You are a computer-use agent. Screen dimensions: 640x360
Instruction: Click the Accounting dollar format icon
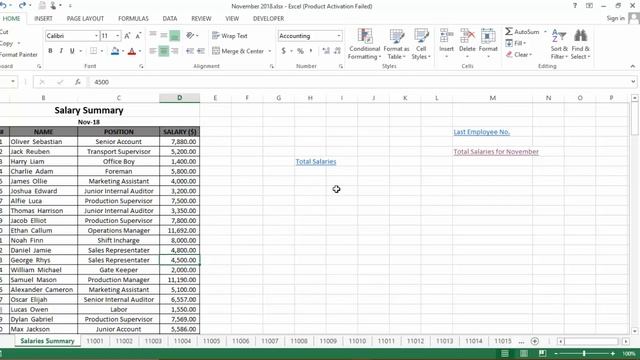coord(283,51)
